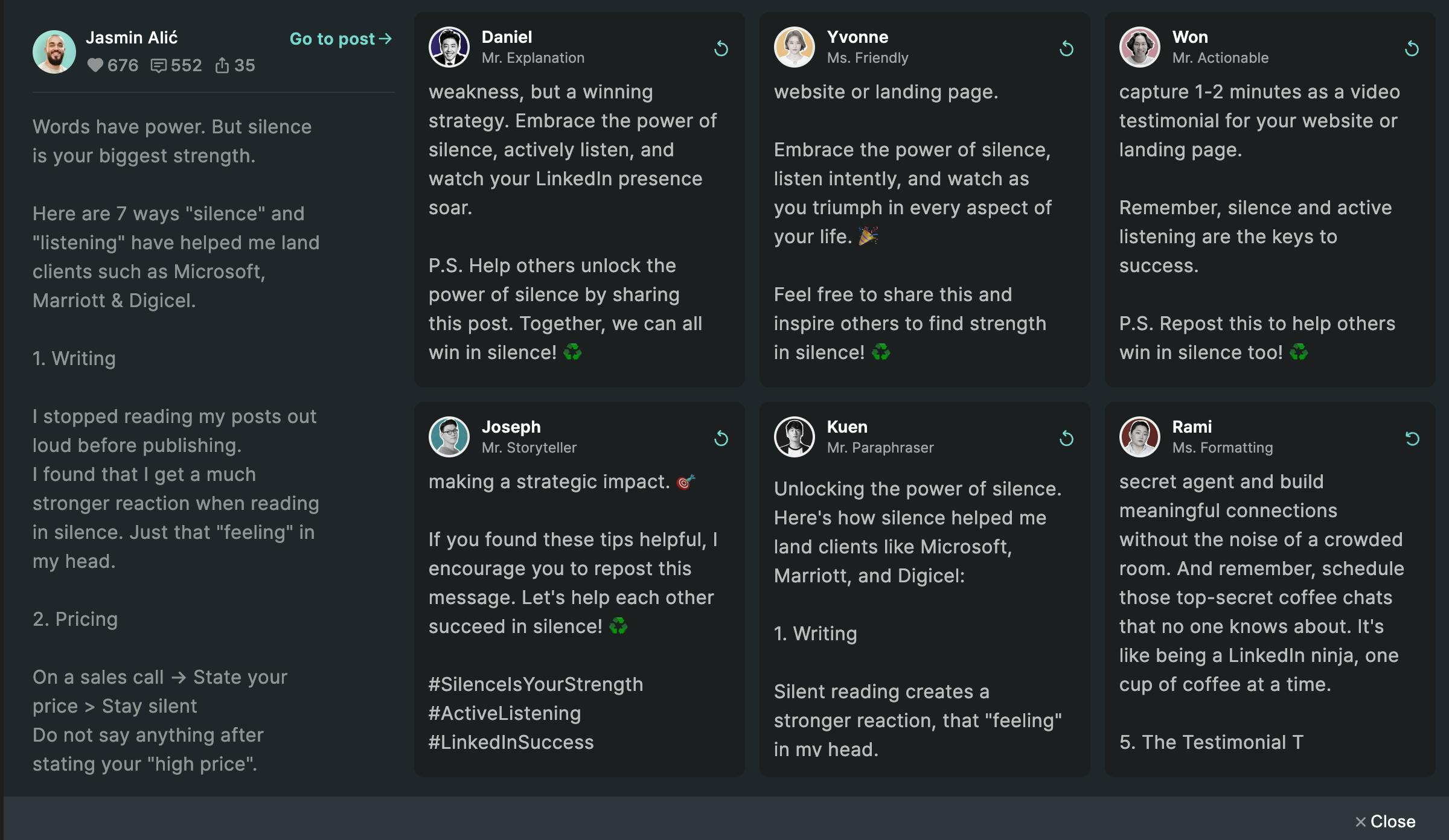
Task: Select the Jasmin Alić author name
Action: (x=132, y=37)
